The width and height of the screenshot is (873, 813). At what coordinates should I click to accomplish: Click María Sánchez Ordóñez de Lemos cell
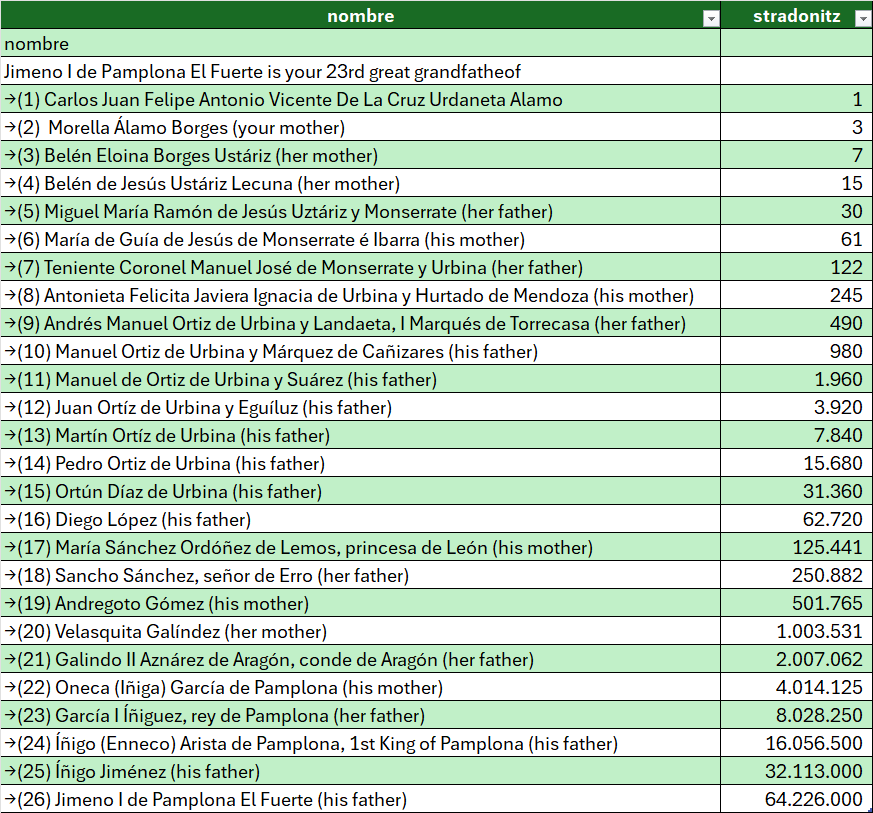[361, 547]
